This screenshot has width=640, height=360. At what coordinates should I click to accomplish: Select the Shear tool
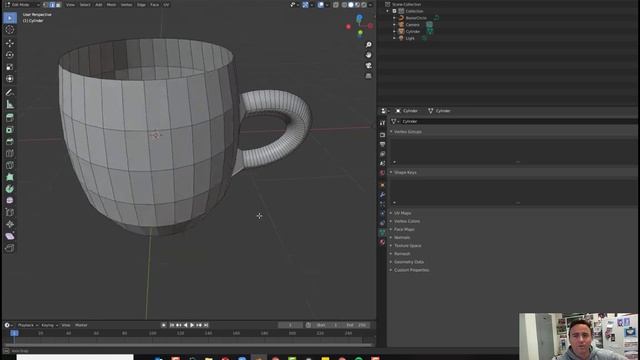coord(10,236)
